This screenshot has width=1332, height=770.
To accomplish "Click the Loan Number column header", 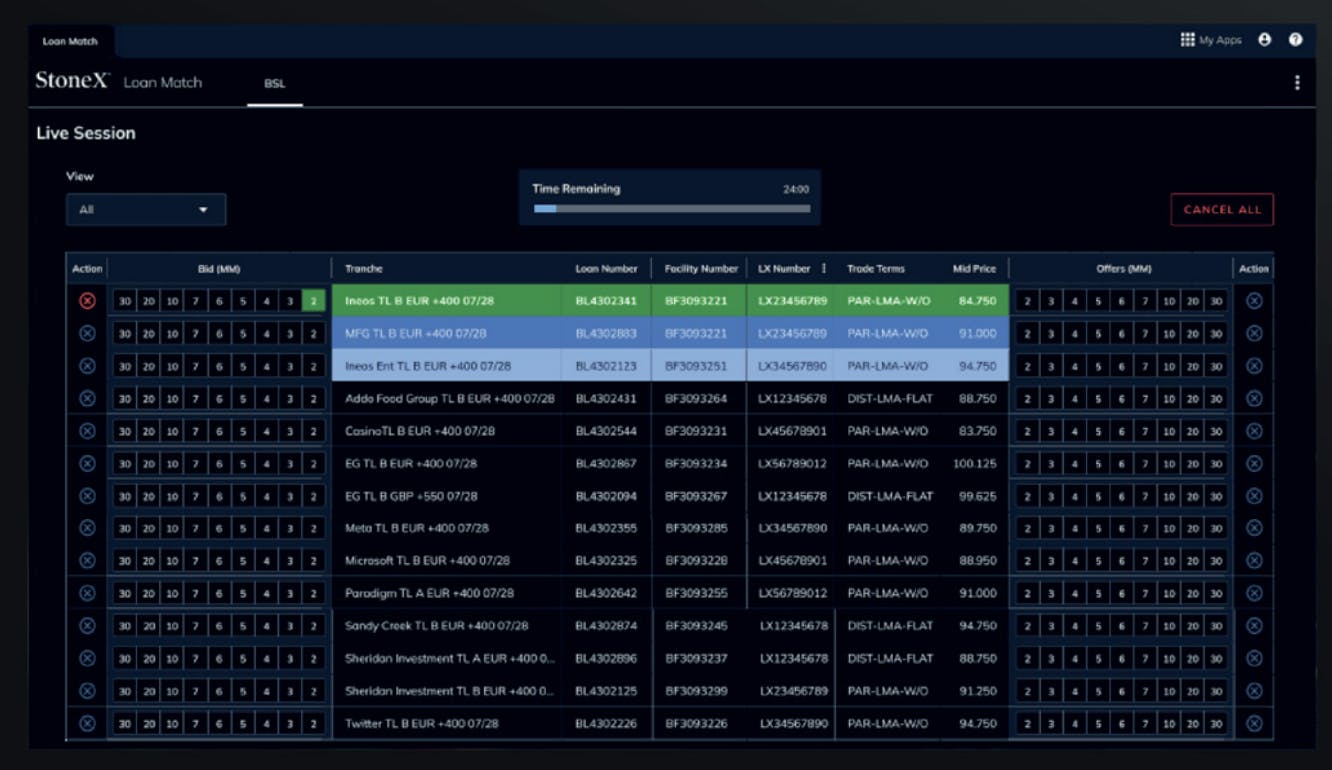I will pos(606,268).
